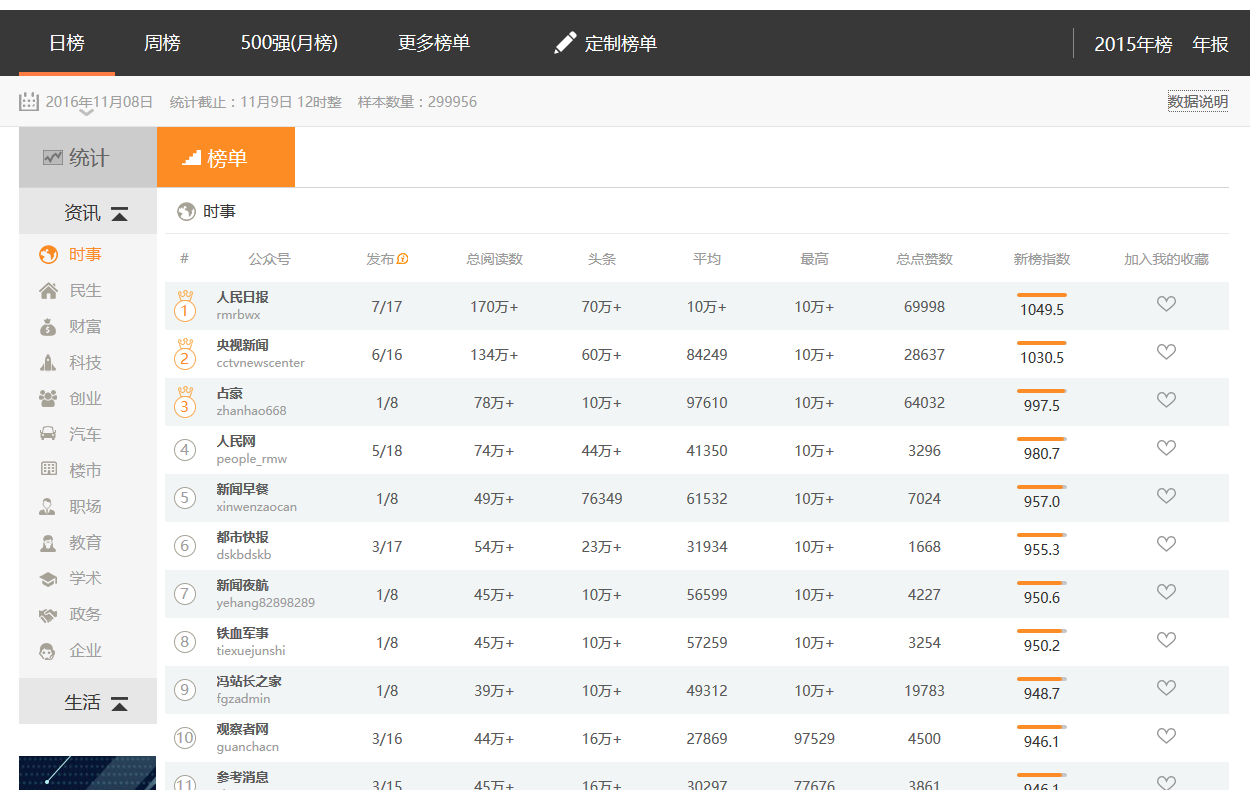1250x790 pixels.
Task: Click the crown rank 3 badge
Action: pos(185,402)
